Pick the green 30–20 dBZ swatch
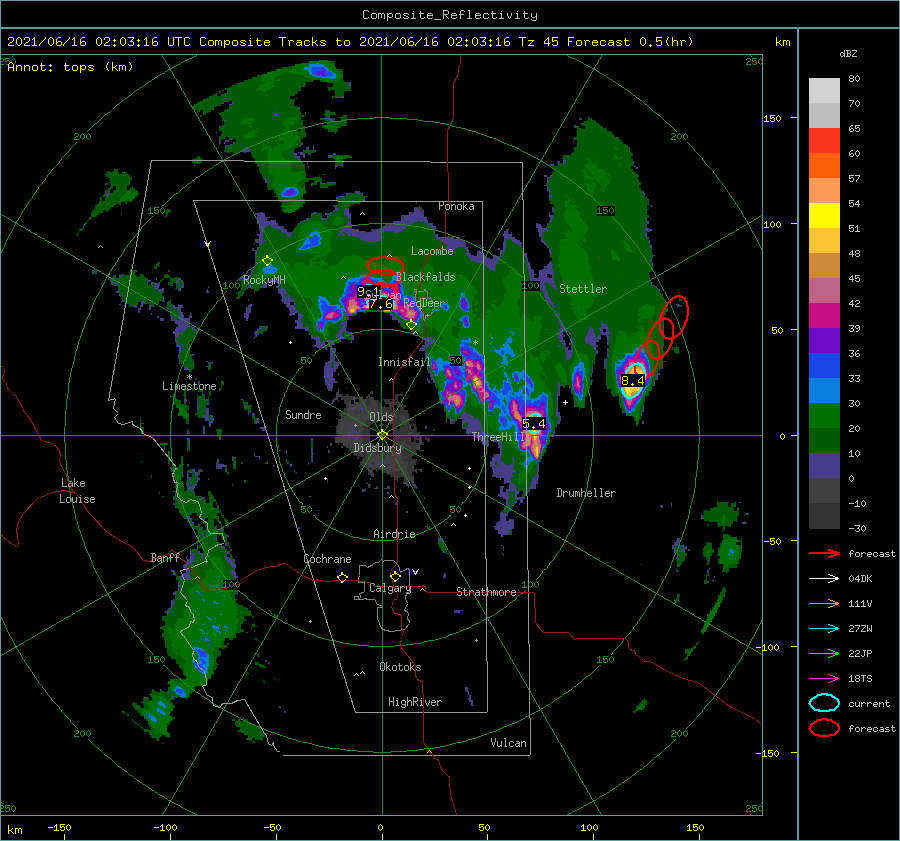The height and width of the screenshot is (841, 900). tap(824, 416)
